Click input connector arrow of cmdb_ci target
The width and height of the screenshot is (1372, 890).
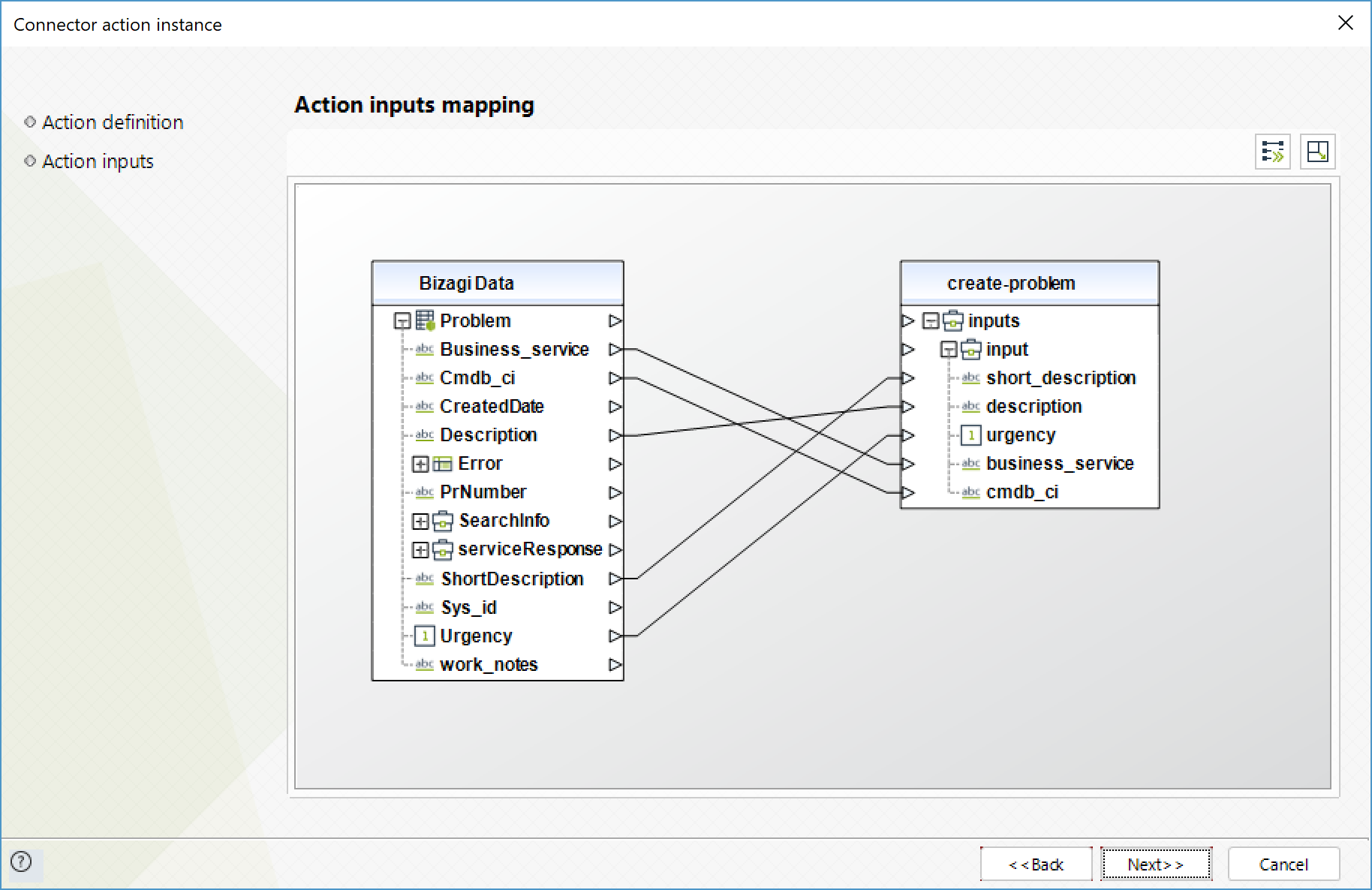click(908, 492)
